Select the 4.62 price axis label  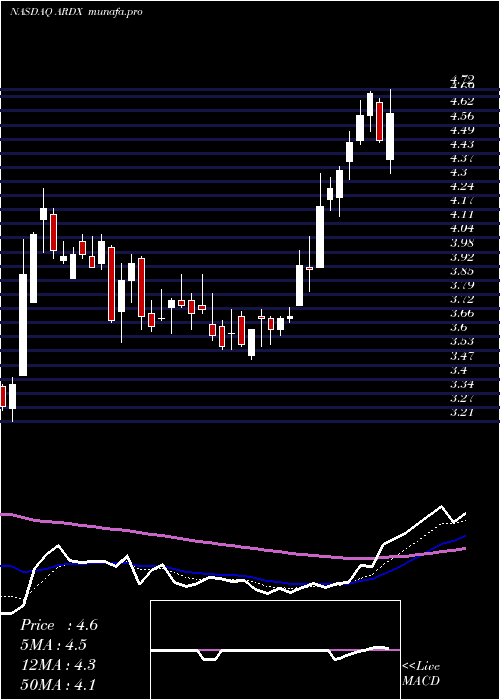point(462,102)
